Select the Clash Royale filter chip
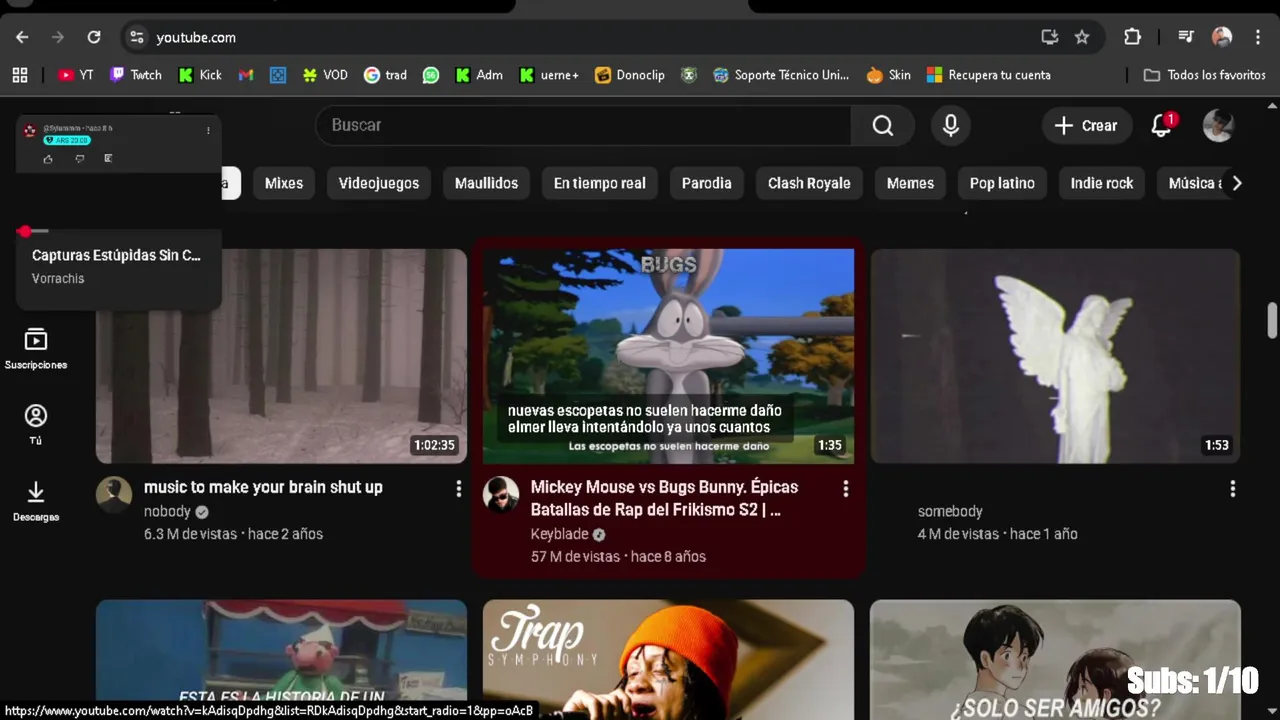 click(x=809, y=183)
